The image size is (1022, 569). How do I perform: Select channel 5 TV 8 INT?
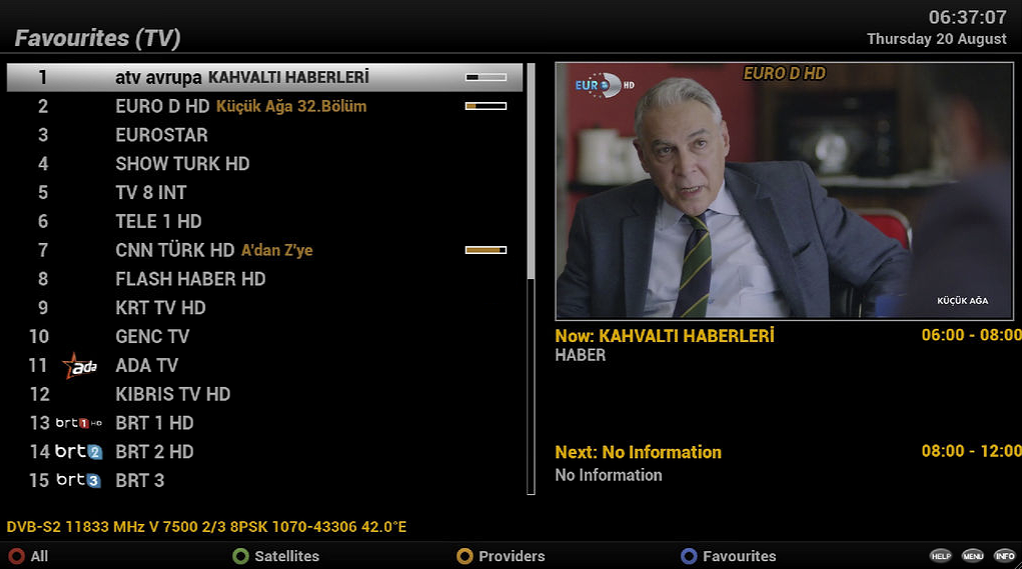[x=265, y=192]
